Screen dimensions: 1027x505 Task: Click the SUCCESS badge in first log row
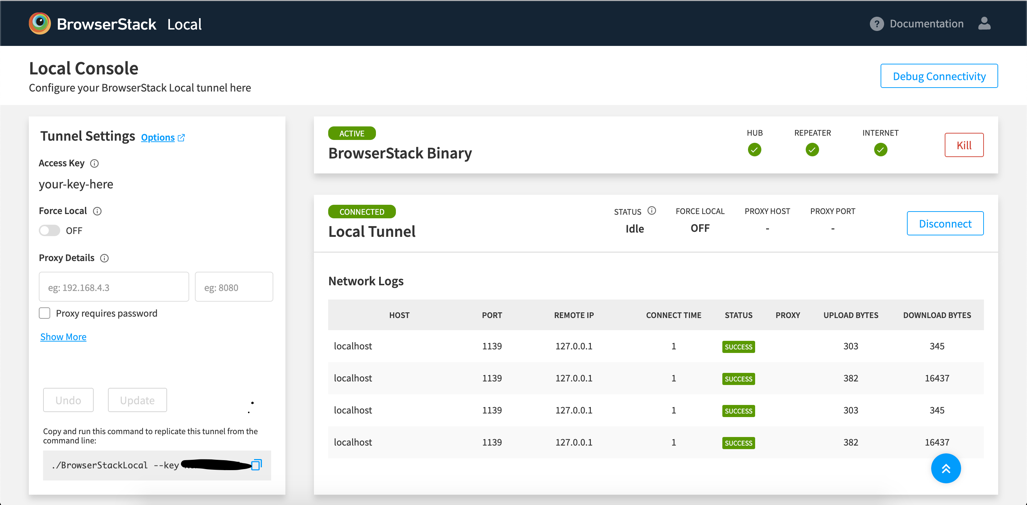pyautogui.click(x=739, y=346)
